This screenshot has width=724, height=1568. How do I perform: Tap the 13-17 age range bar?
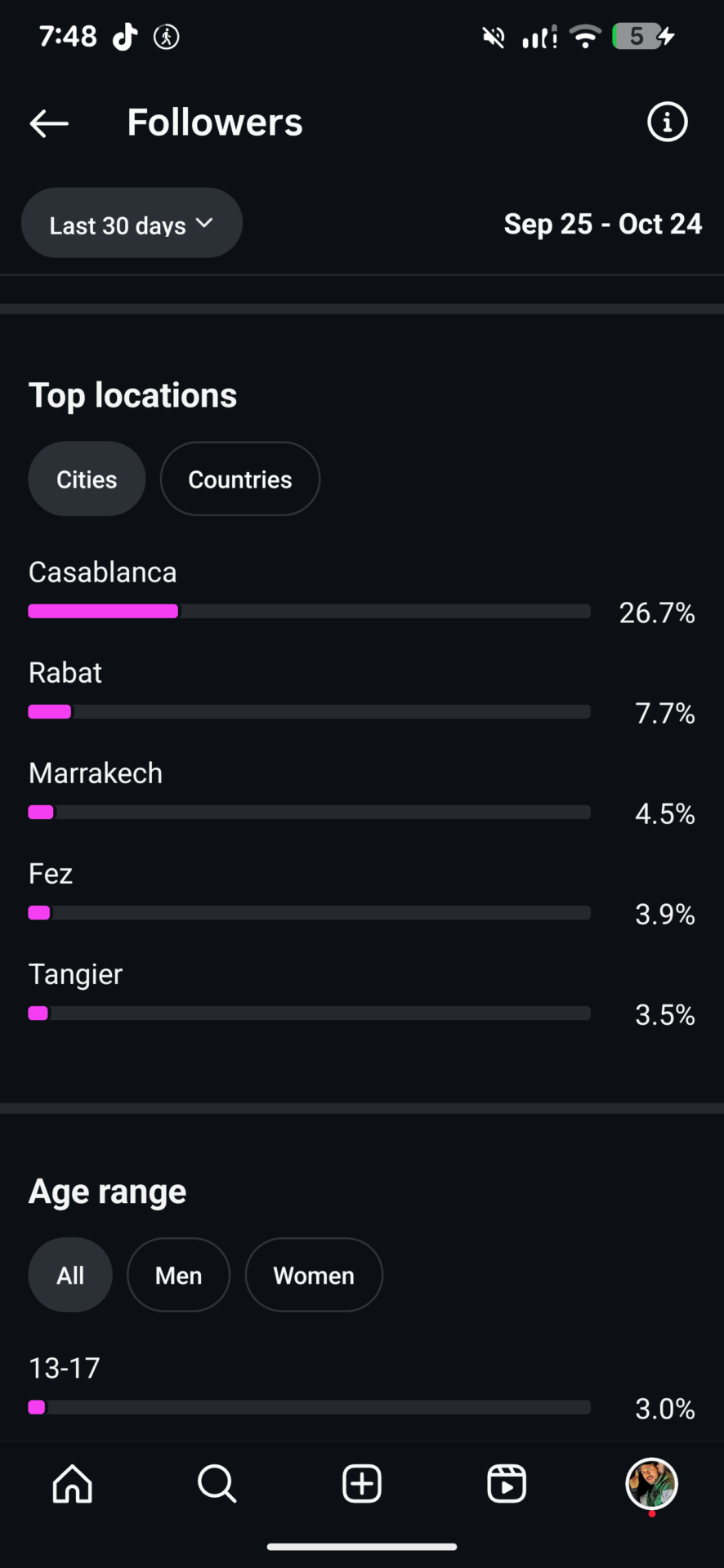click(309, 1407)
